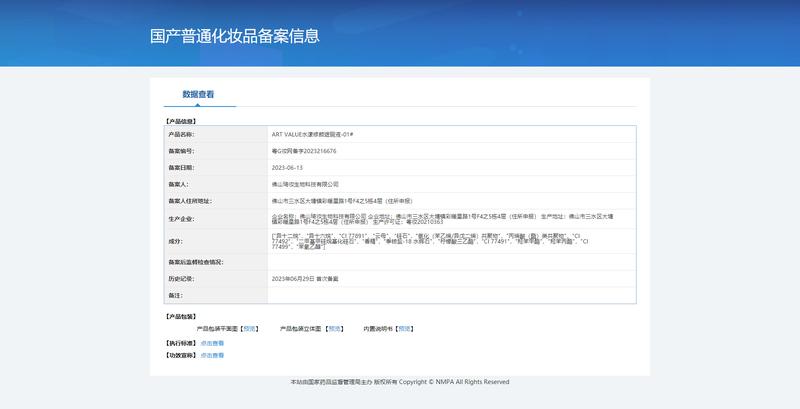Click the 产品信息 section heading
This screenshot has width=800, height=409.
pyautogui.click(x=181, y=121)
